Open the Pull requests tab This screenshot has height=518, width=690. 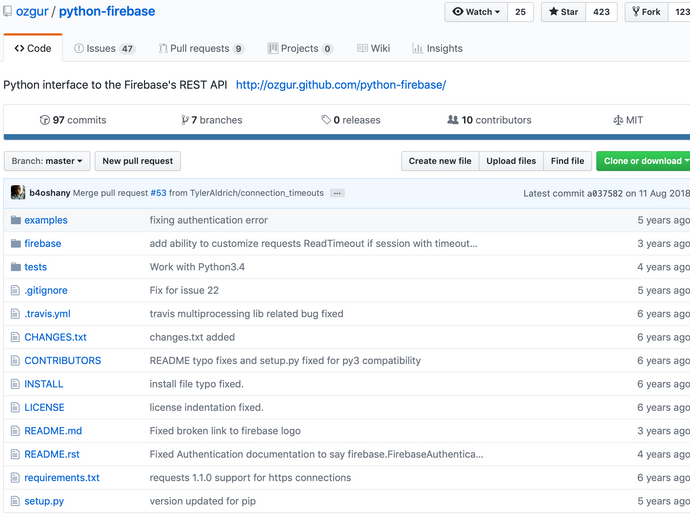point(201,48)
